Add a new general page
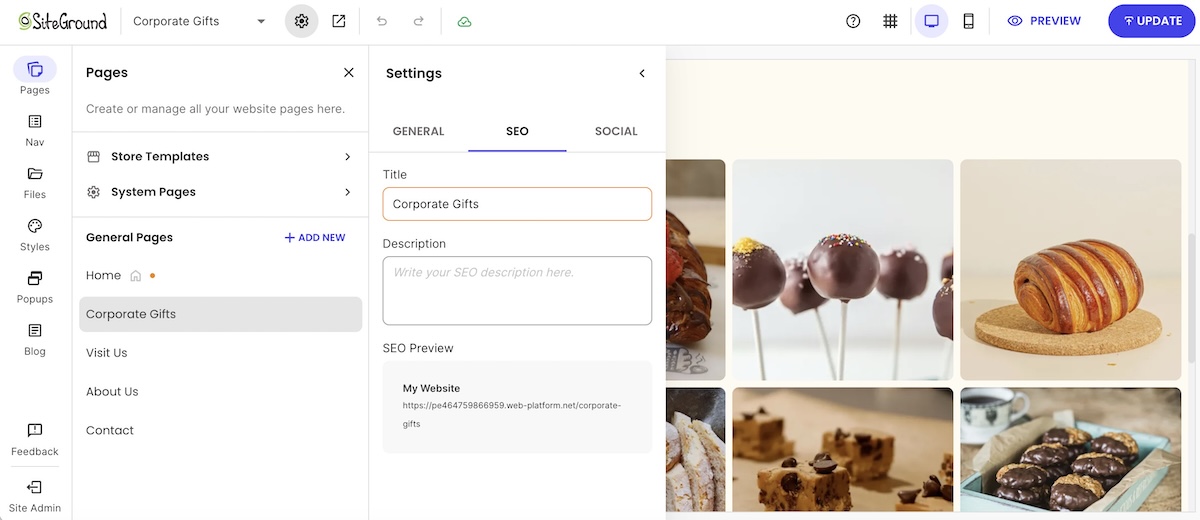1200x520 pixels. [x=315, y=238]
